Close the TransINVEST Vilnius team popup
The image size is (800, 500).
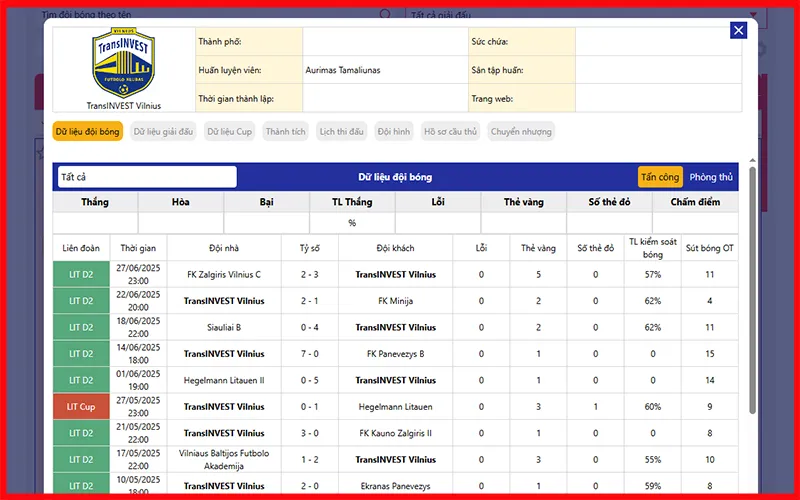coord(738,30)
